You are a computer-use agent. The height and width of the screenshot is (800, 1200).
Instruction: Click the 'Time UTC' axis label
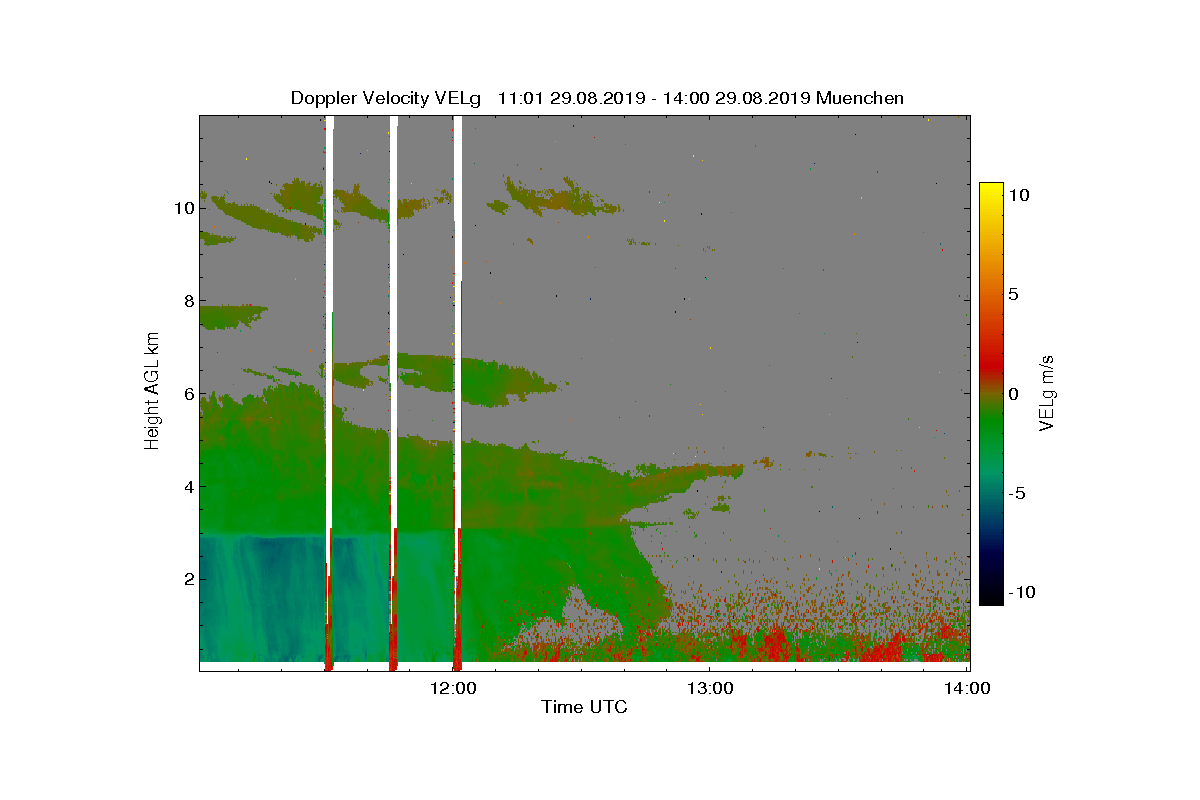[585, 708]
